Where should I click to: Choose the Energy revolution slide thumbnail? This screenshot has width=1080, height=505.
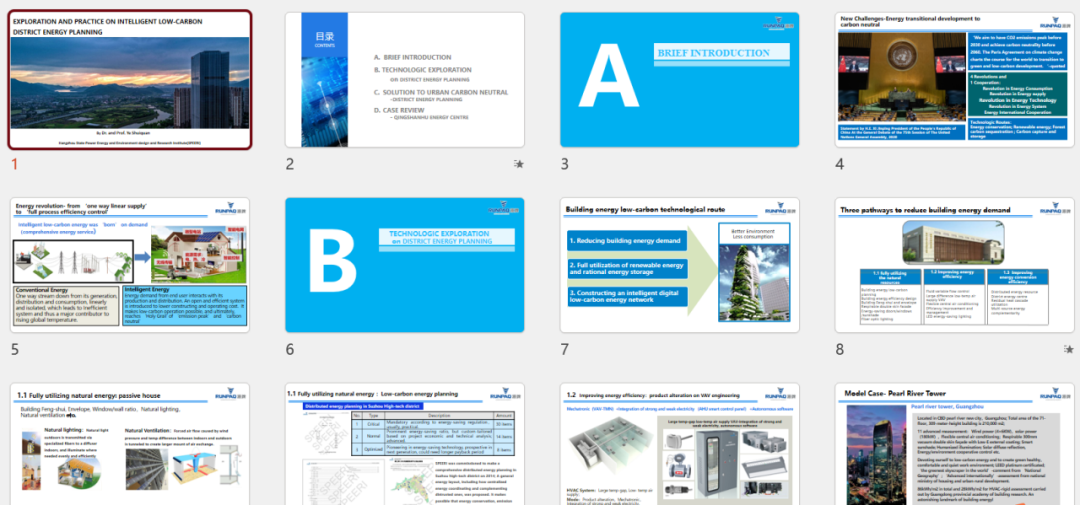pos(130,265)
